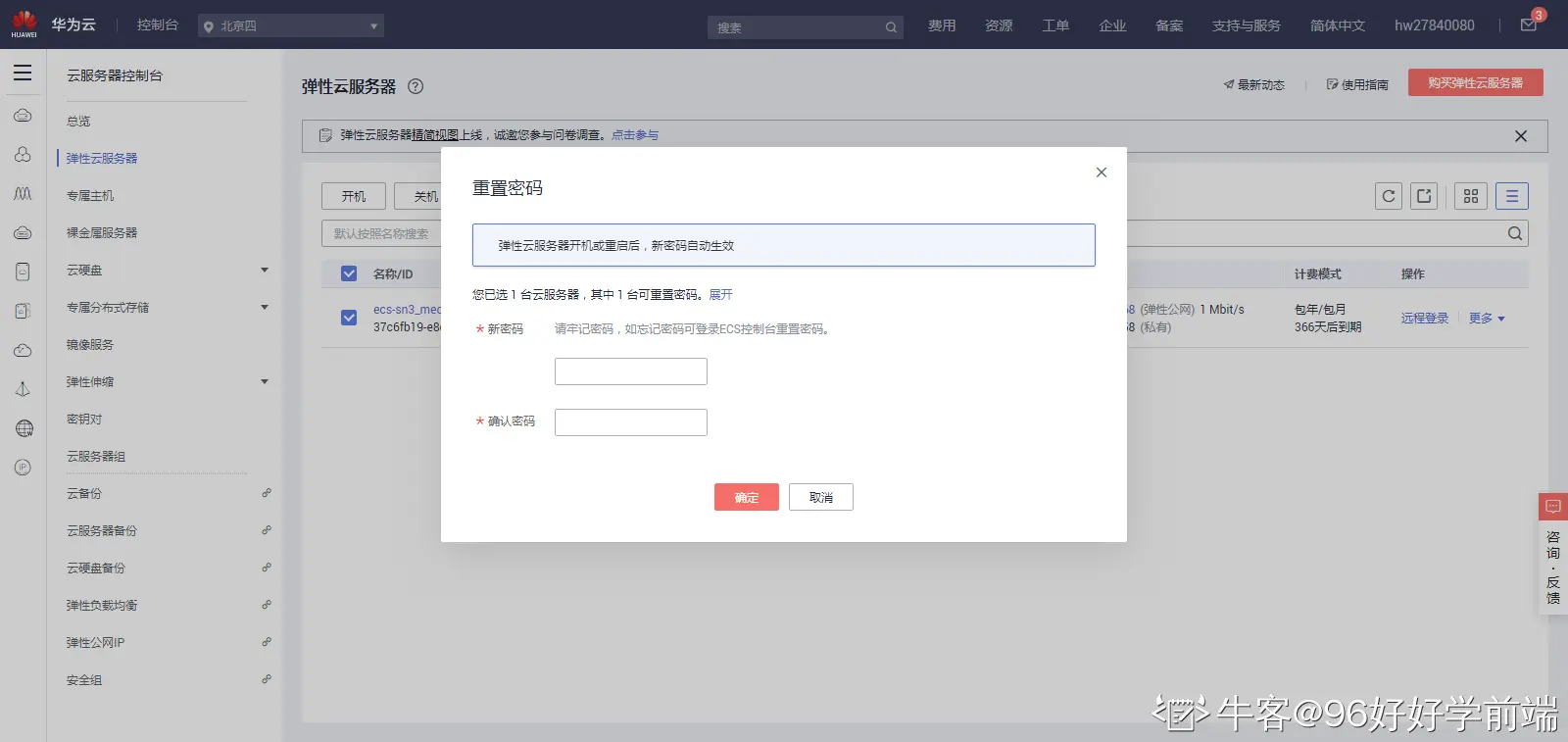1568x742 pixels.
Task: Open link icon beside 云服务器备份
Action: coord(267,530)
